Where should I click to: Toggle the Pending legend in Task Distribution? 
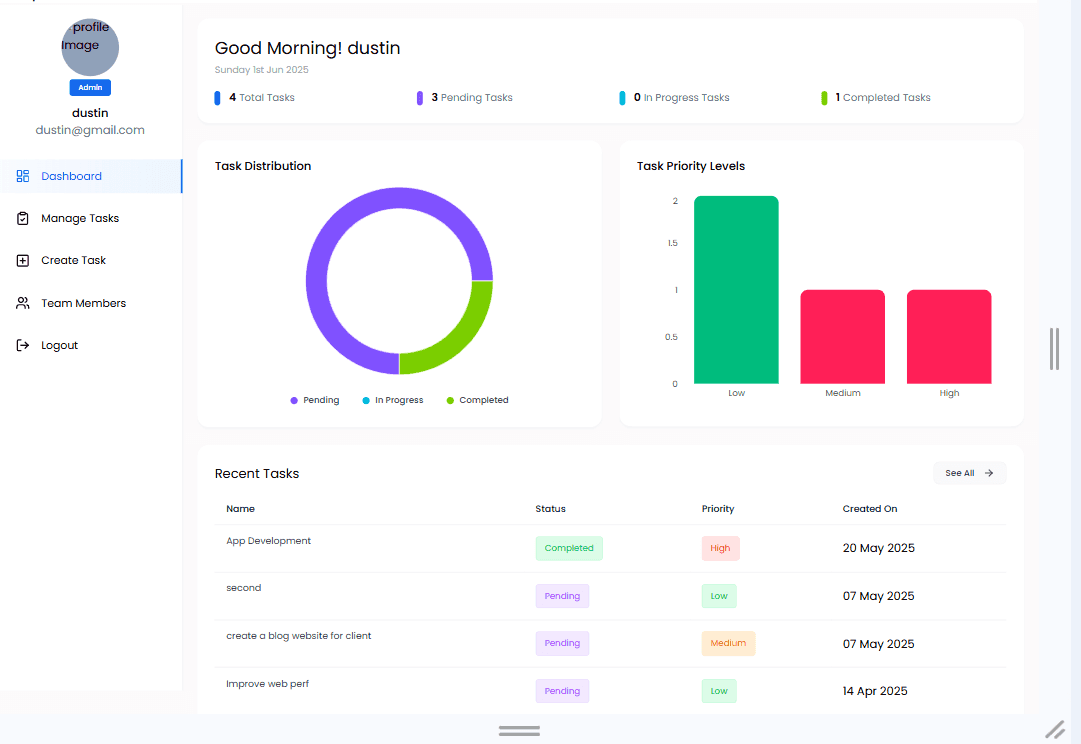pos(315,400)
